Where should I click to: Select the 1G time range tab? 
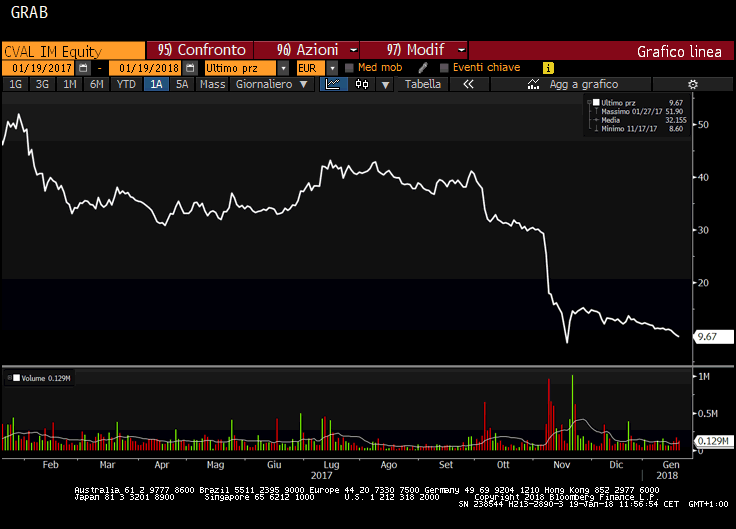pos(15,84)
